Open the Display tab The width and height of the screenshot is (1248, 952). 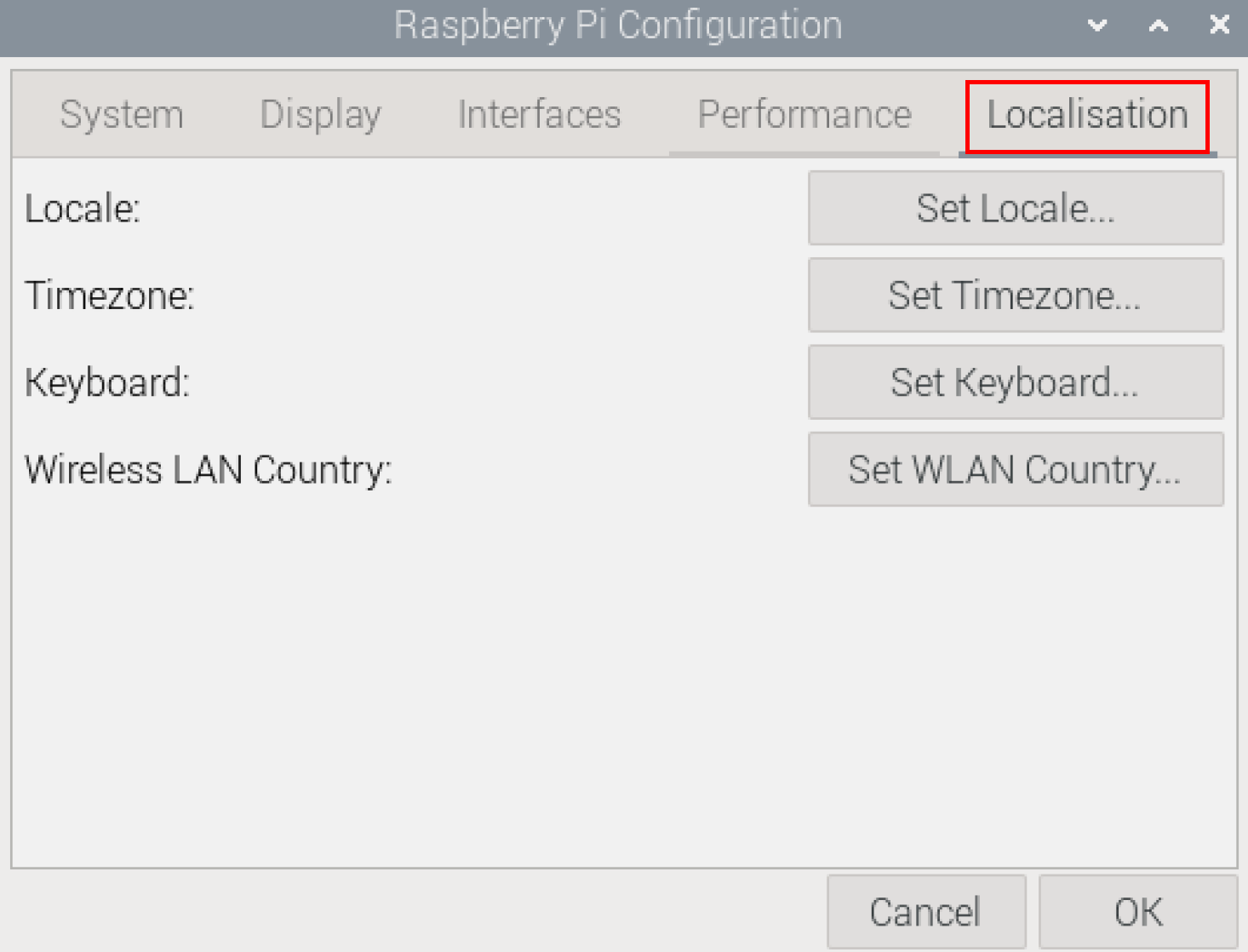[x=320, y=115]
